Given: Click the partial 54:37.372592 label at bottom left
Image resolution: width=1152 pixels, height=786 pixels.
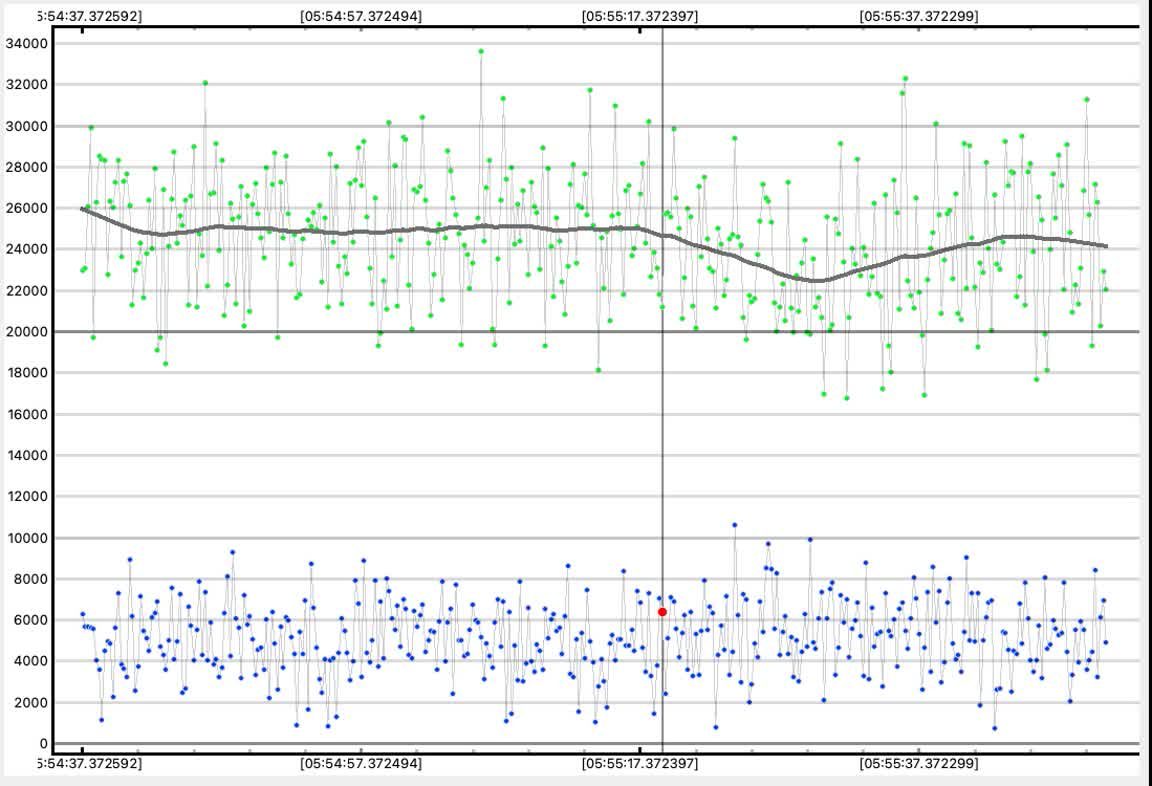Looking at the screenshot, I should pos(89,763).
